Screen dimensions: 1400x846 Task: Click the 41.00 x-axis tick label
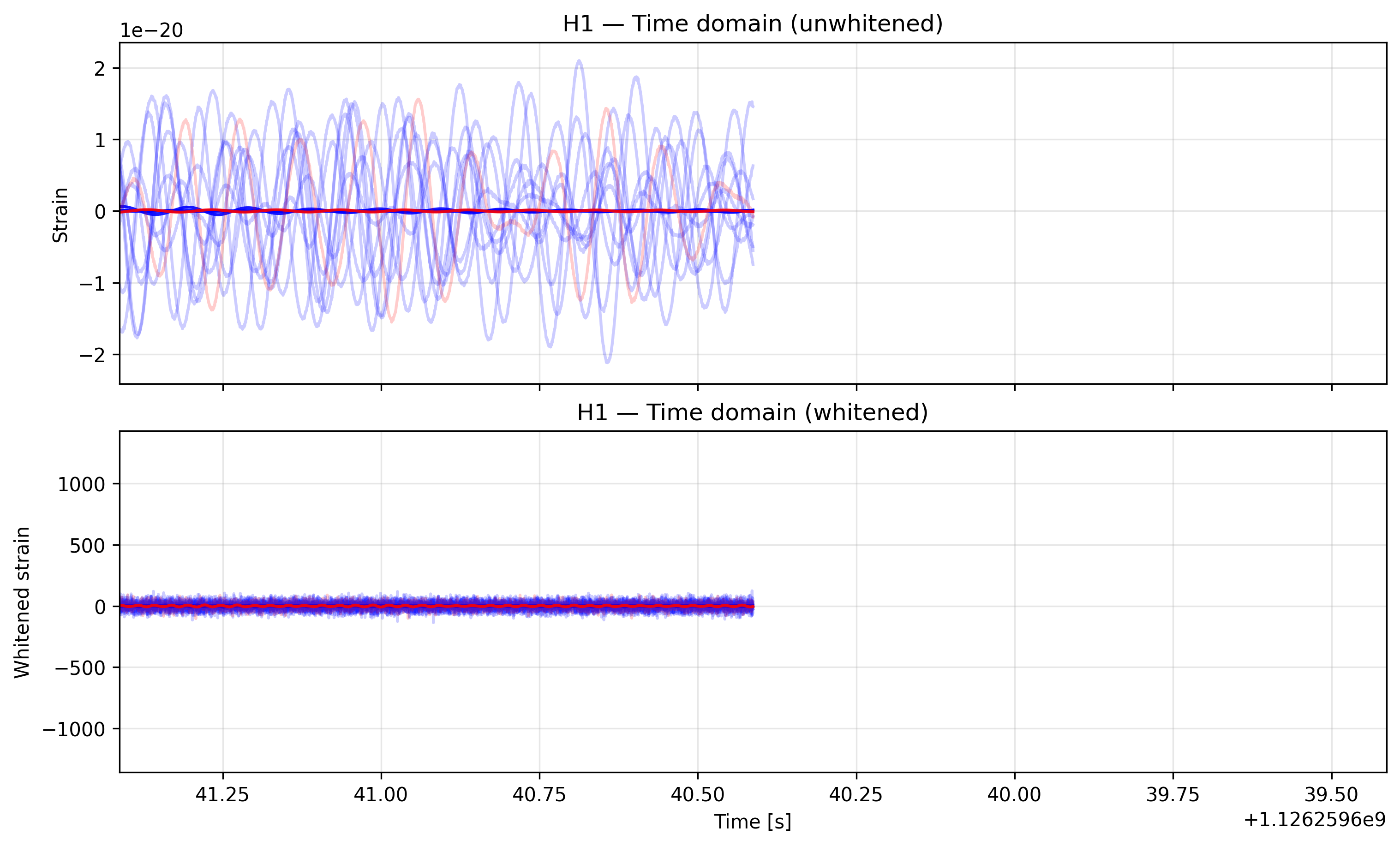click(381, 795)
